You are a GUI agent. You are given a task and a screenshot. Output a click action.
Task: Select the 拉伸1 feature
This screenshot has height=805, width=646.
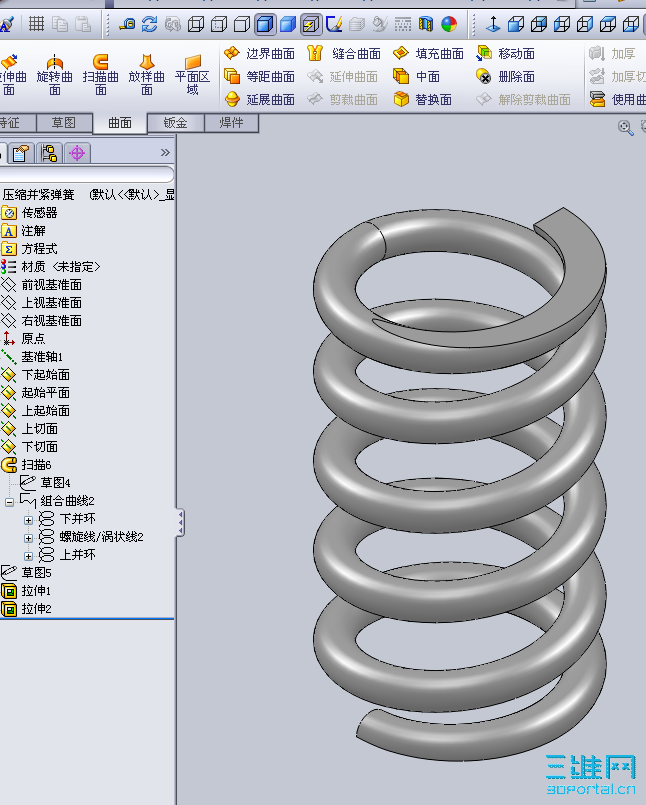[26, 591]
